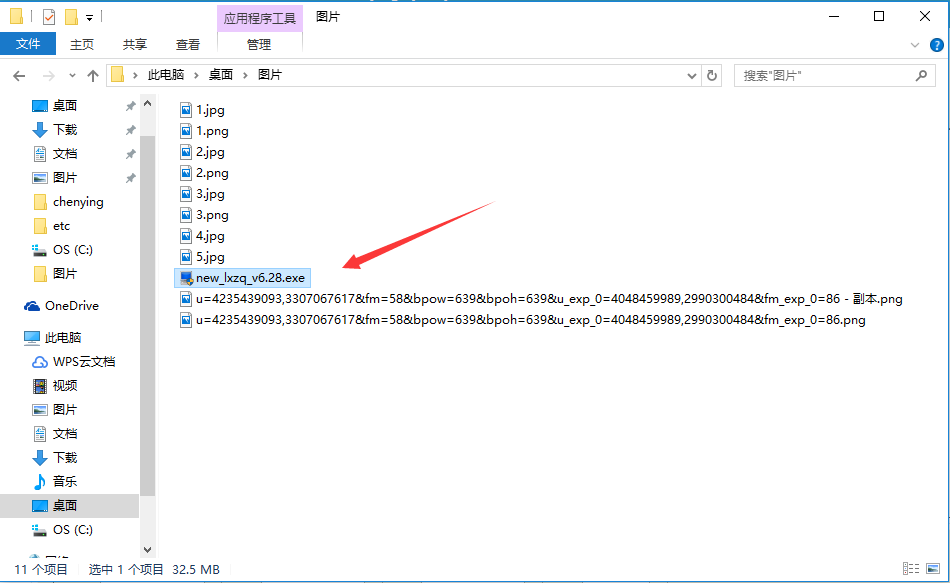Expand the ribbon using the chevron arrow
The image size is (950, 583).
click(x=914, y=45)
